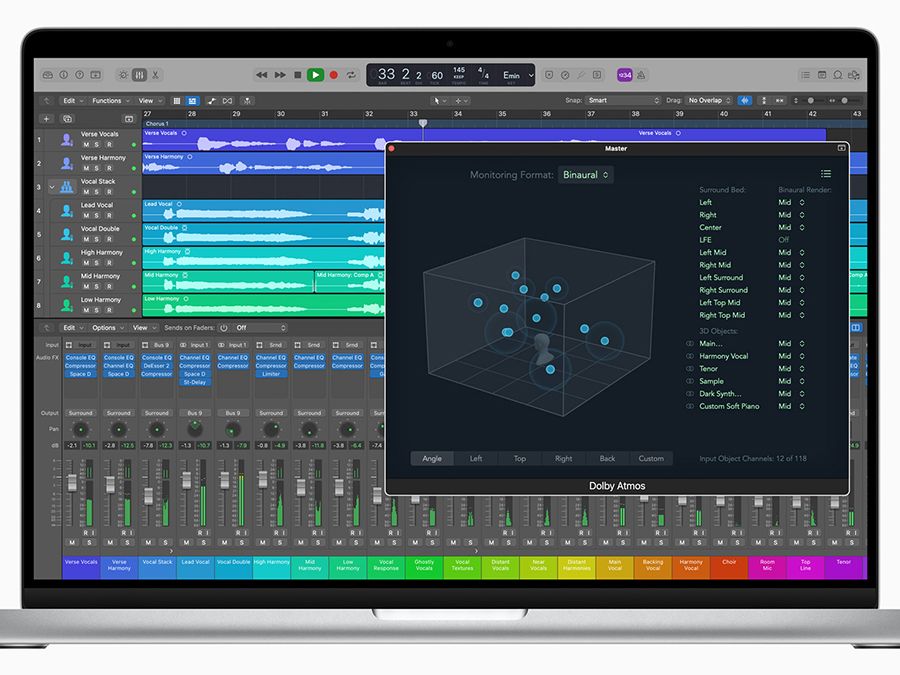The width and height of the screenshot is (900, 675).
Task: Open Sends on Faders Off dropdown
Action: pos(260,328)
